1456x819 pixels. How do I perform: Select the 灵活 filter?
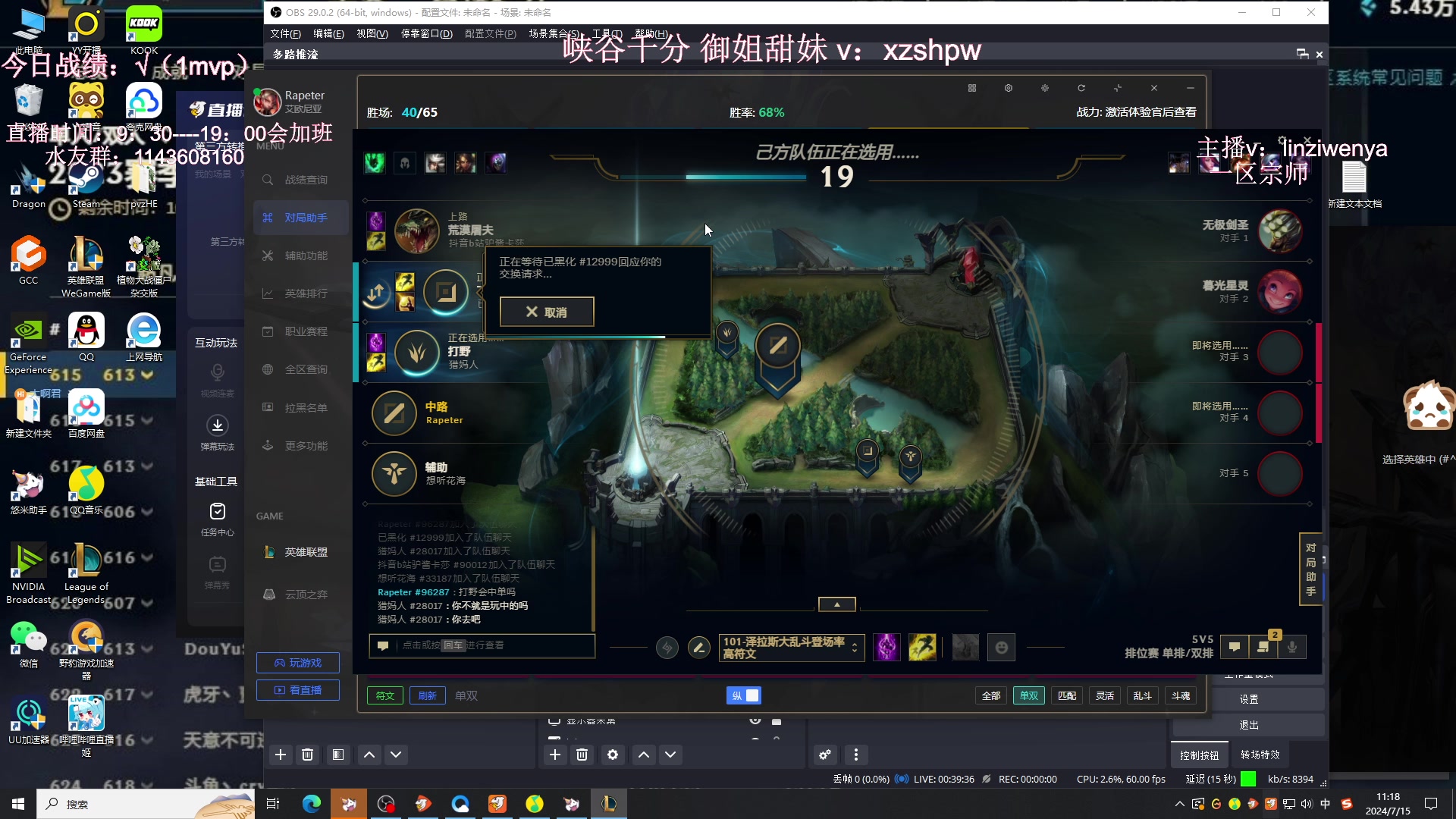coord(1105,695)
